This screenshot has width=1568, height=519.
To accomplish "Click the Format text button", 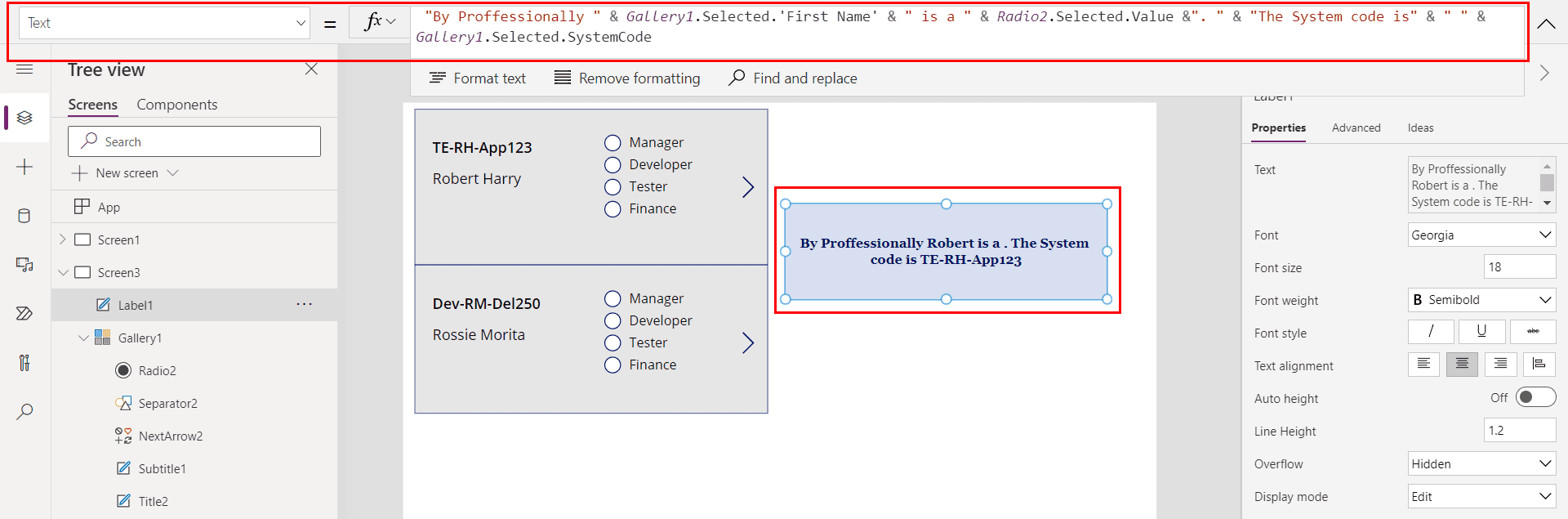I will 478,78.
